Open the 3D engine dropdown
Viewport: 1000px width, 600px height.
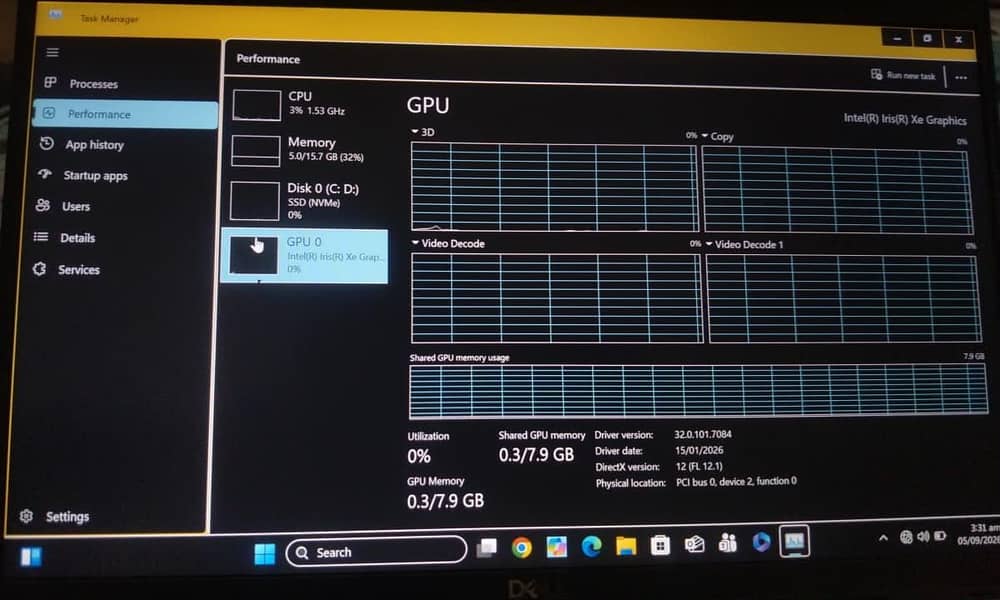click(x=422, y=132)
